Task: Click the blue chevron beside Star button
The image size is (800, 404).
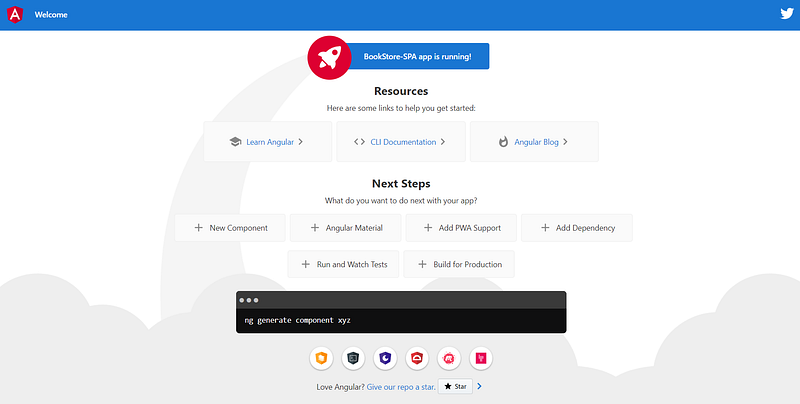Action: click(480, 387)
